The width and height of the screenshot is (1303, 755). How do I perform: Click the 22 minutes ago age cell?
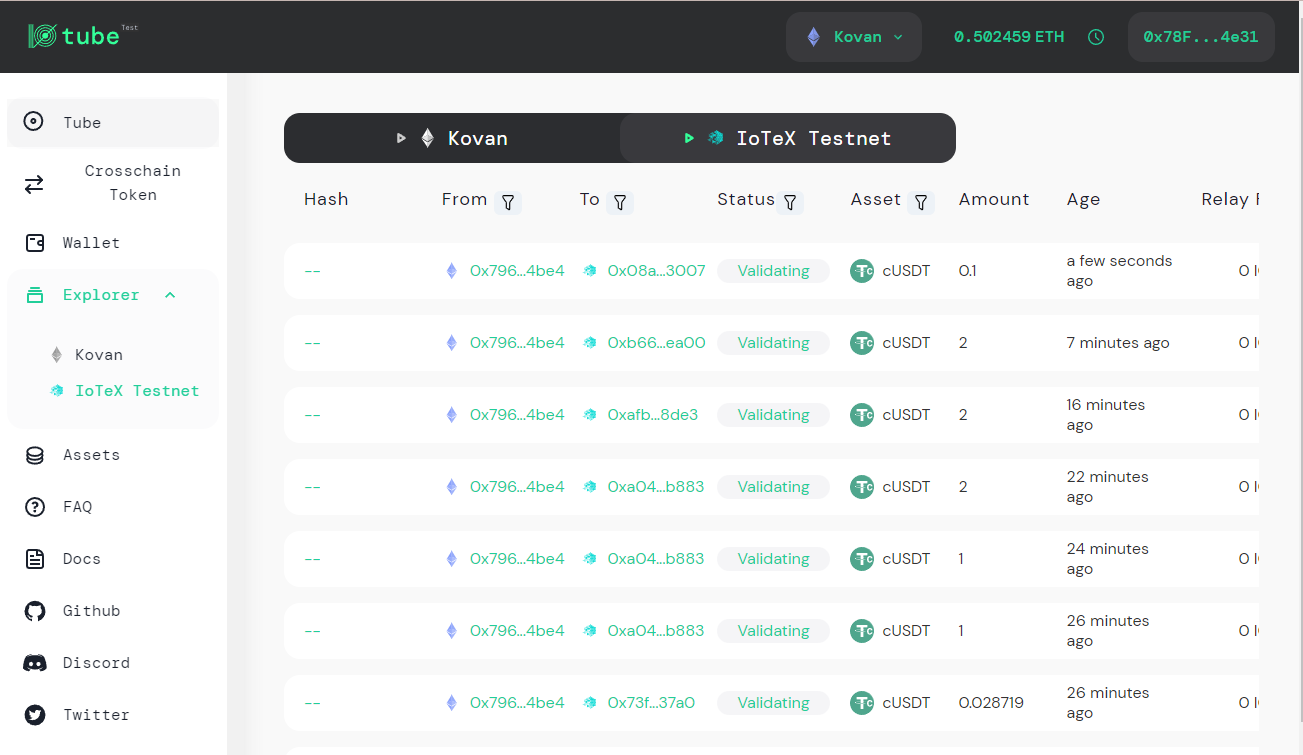[1108, 487]
